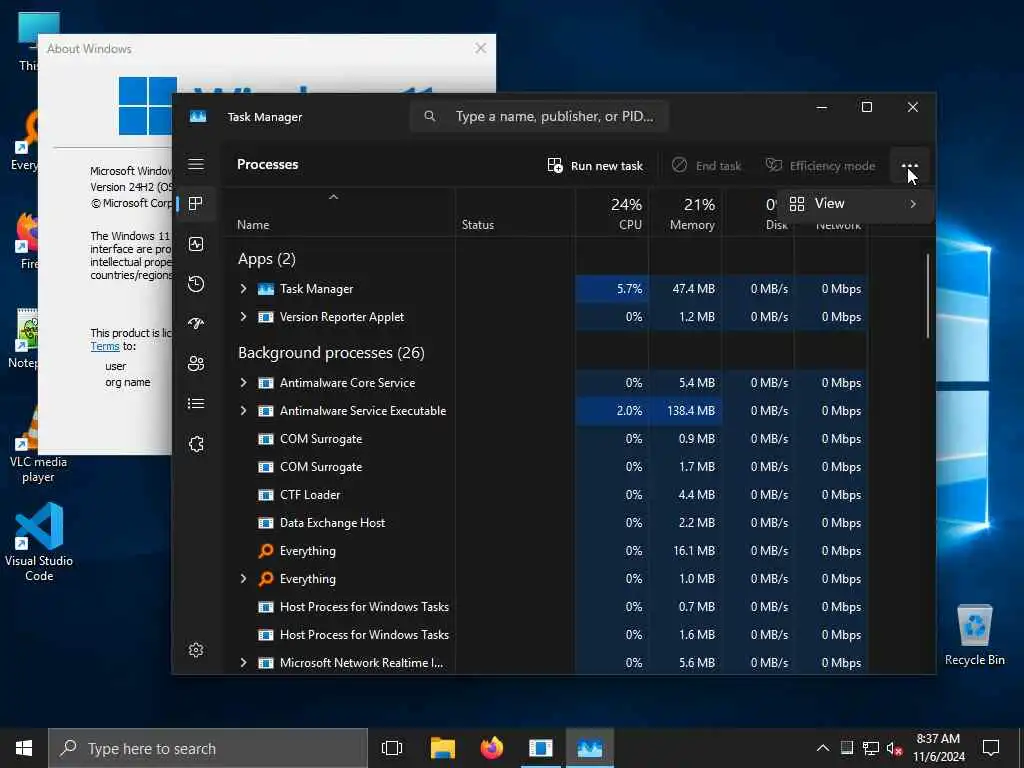1024x768 pixels.
Task: Click Task Manager taskbar icon
Action: pyautogui.click(x=590, y=748)
